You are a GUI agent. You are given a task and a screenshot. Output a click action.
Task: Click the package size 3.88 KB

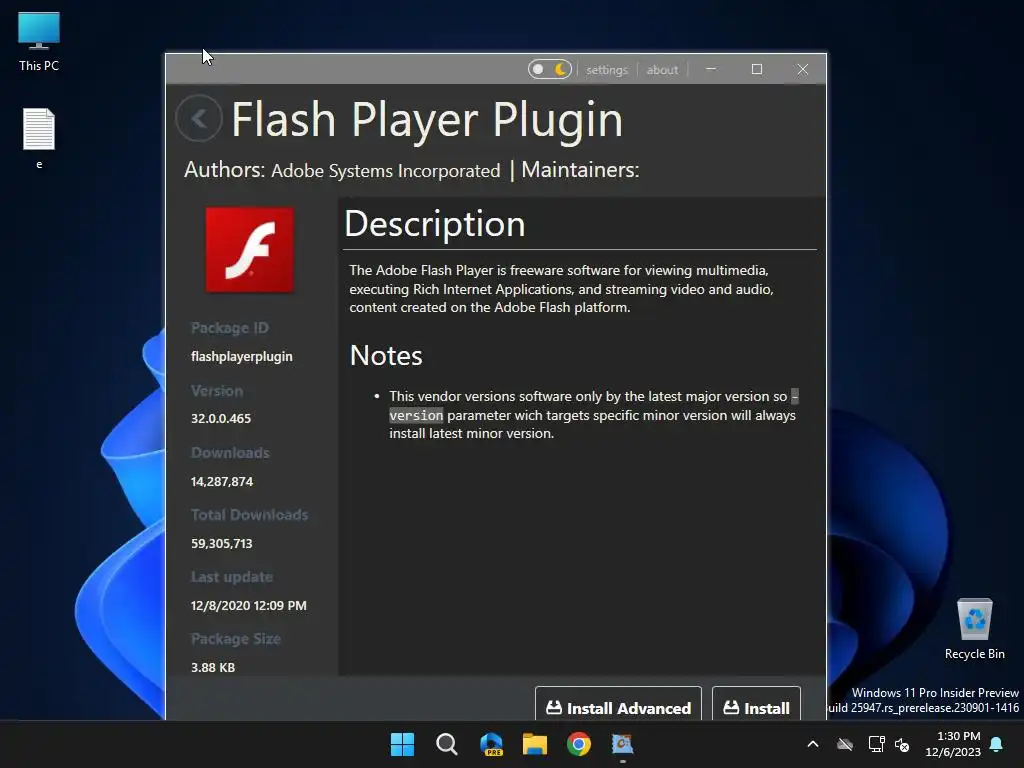pos(212,667)
